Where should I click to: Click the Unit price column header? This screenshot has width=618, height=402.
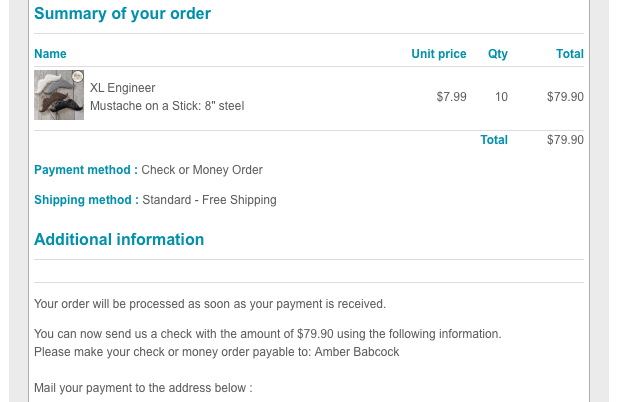point(438,54)
